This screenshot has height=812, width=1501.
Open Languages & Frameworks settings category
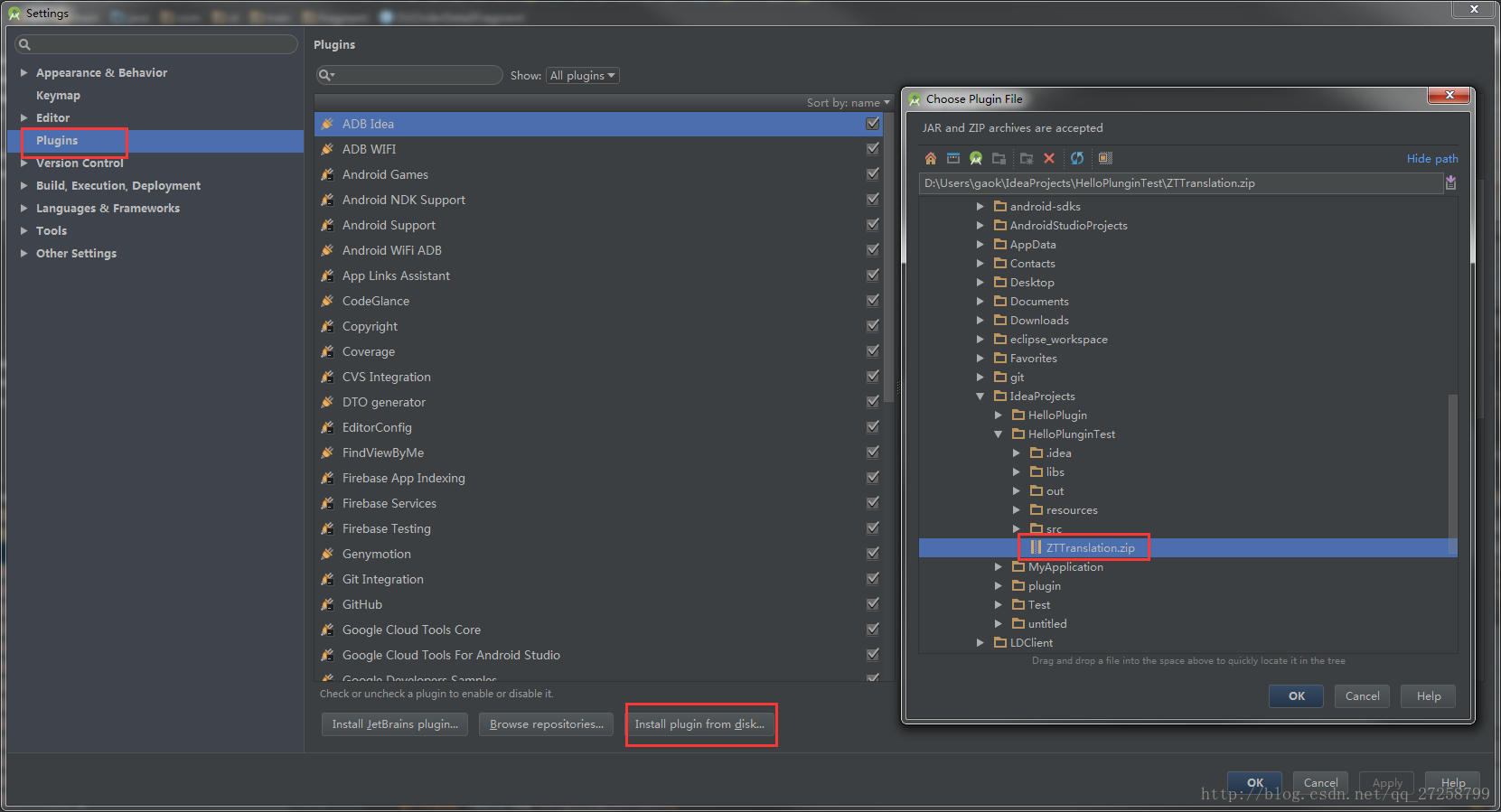pos(108,208)
